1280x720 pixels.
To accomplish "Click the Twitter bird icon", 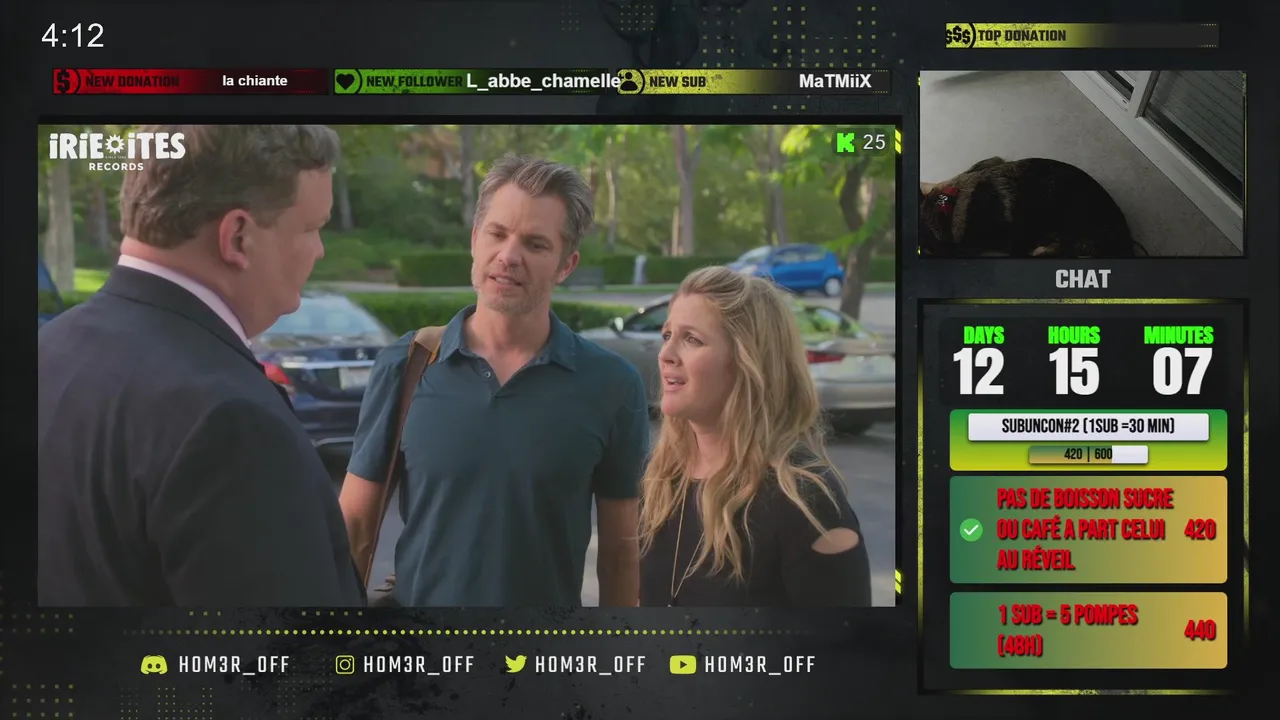I will point(516,664).
